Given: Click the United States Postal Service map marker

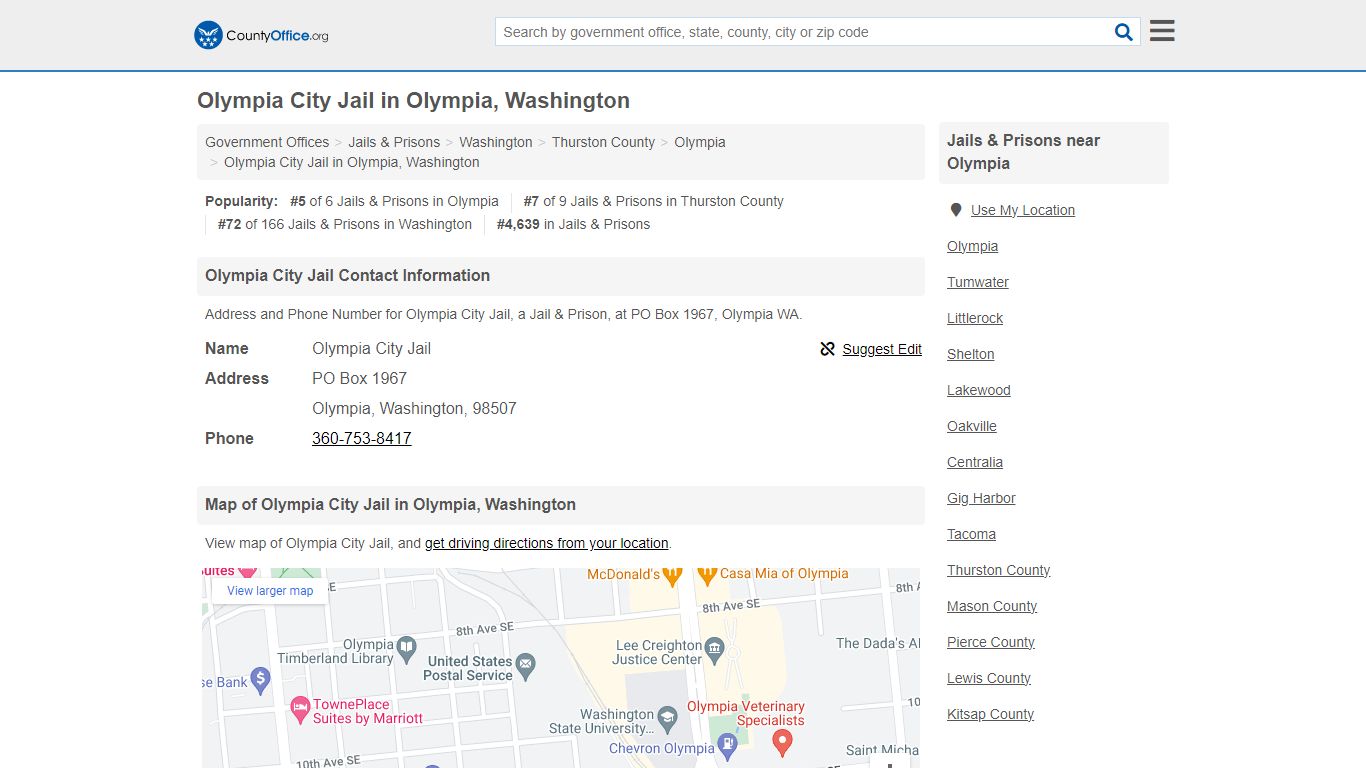Looking at the screenshot, I should point(526,664).
